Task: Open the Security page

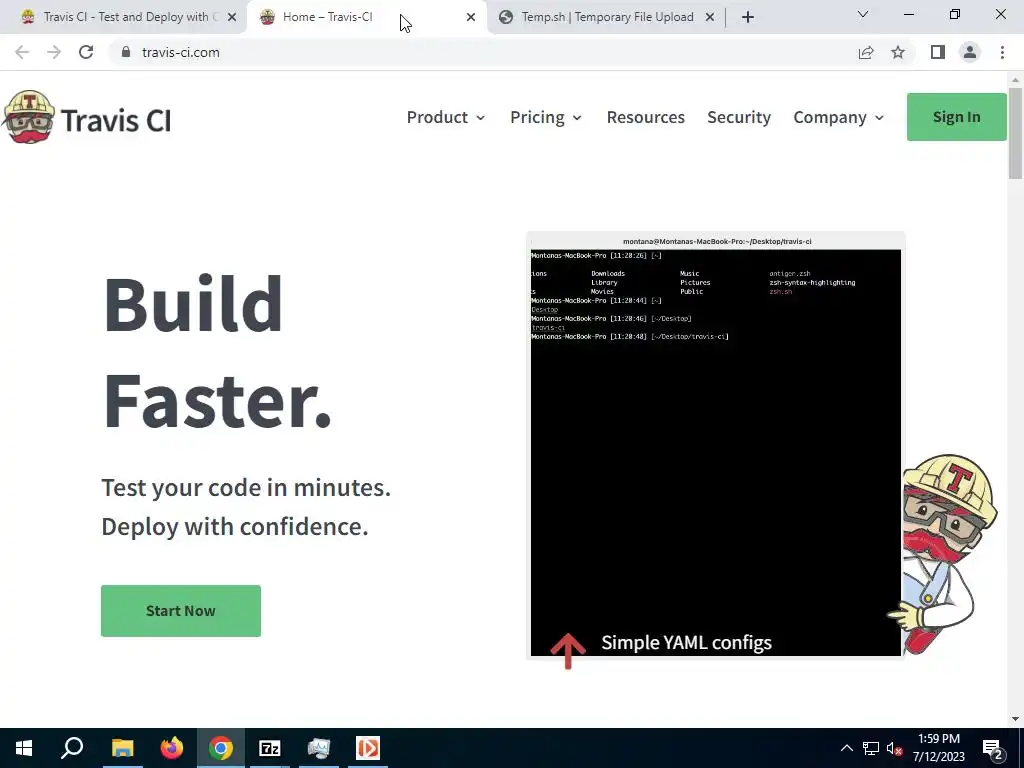Action: pos(739,118)
